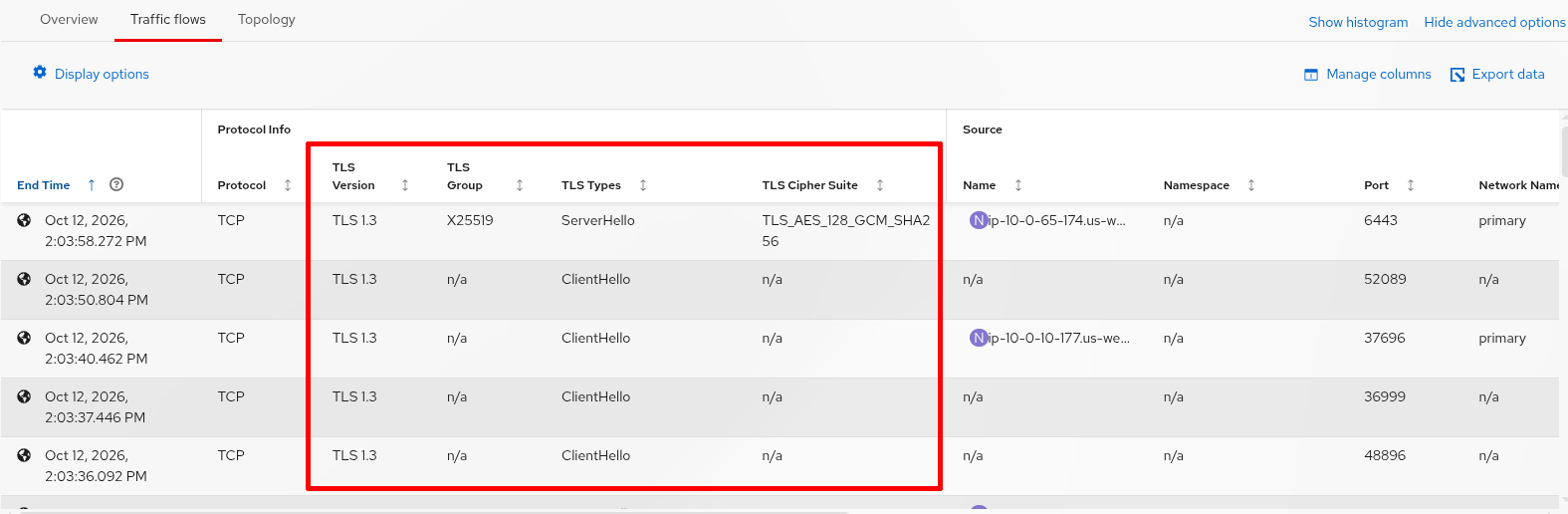Sort by TLS Cipher Suite column arrows
This screenshot has height=514, width=1568.
tap(880, 185)
